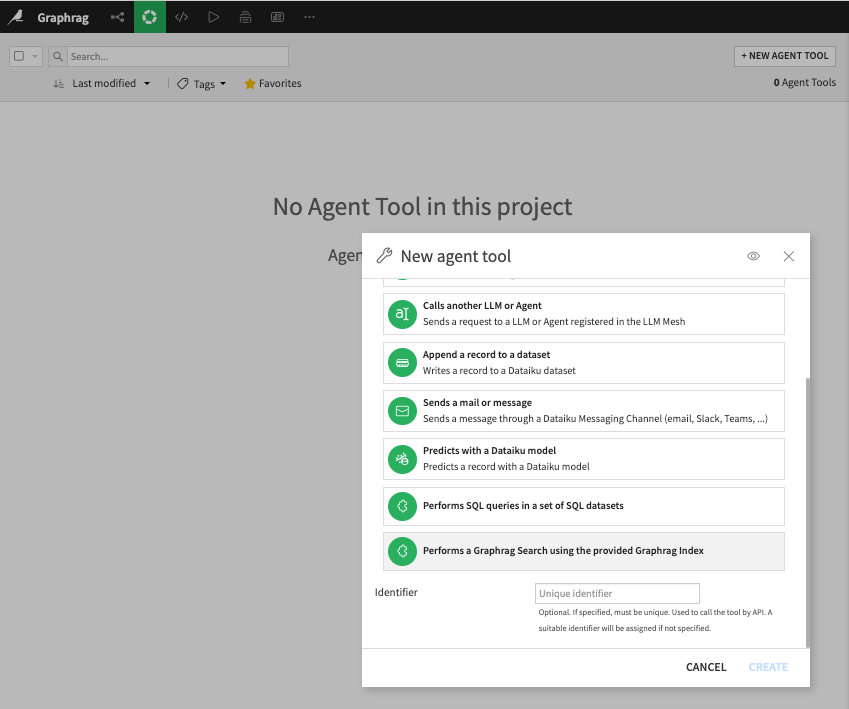The height and width of the screenshot is (709, 849).
Task: Click the dataset icon for Append a record
Action: click(402, 362)
